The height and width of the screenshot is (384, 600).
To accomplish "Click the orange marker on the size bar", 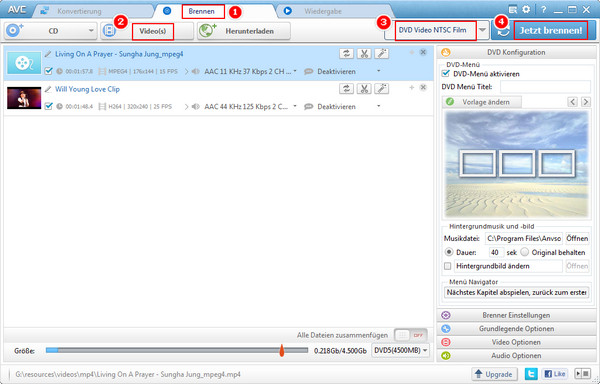I will [282, 350].
